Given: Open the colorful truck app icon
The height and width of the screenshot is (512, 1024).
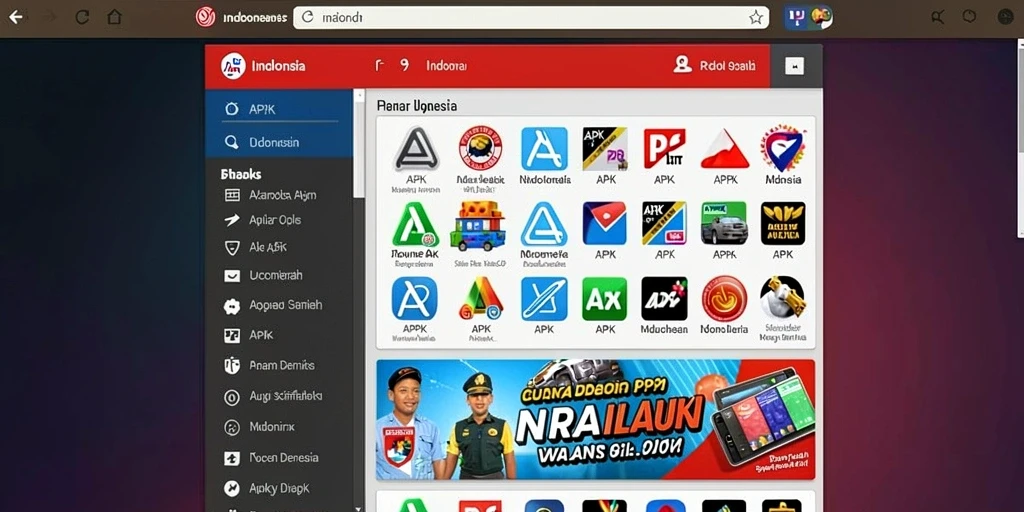Looking at the screenshot, I should [478, 226].
